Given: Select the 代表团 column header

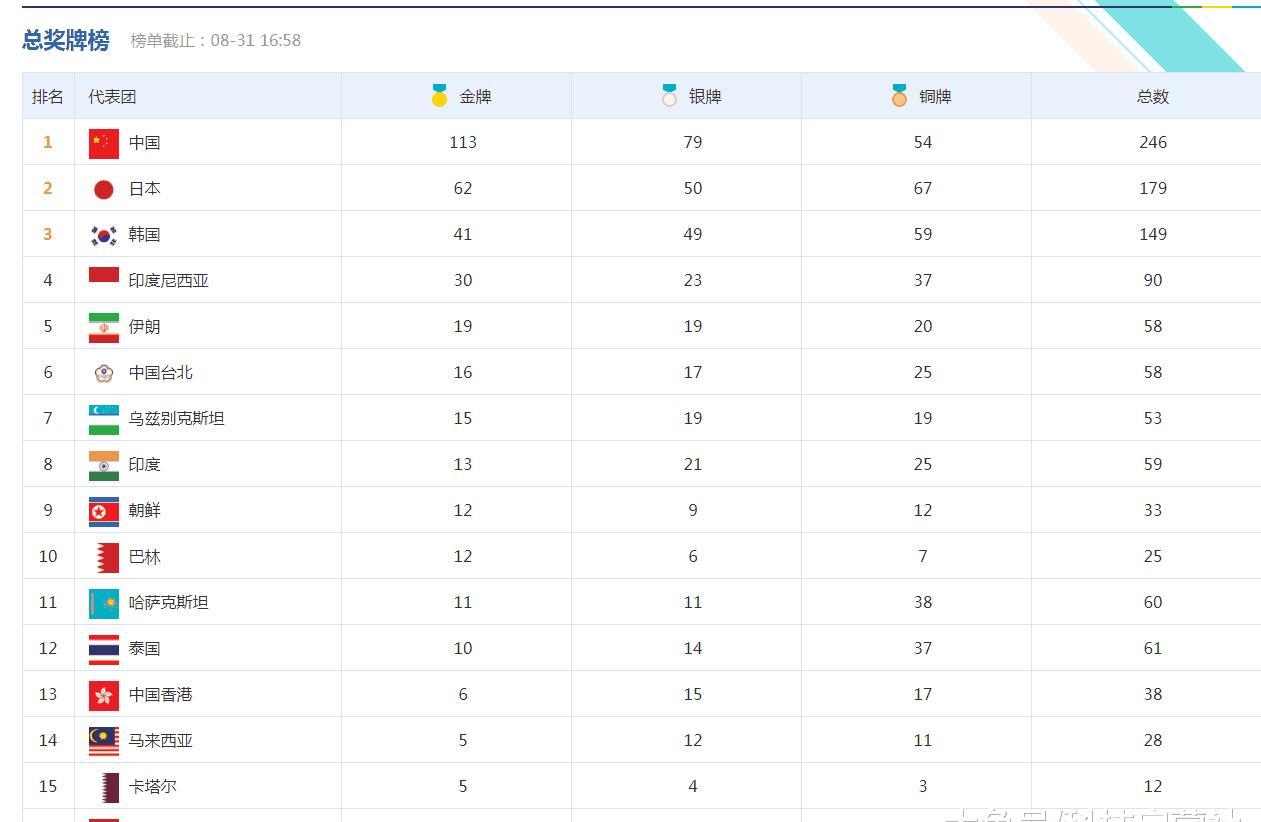Looking at the screenshot, I should [112, 97].
